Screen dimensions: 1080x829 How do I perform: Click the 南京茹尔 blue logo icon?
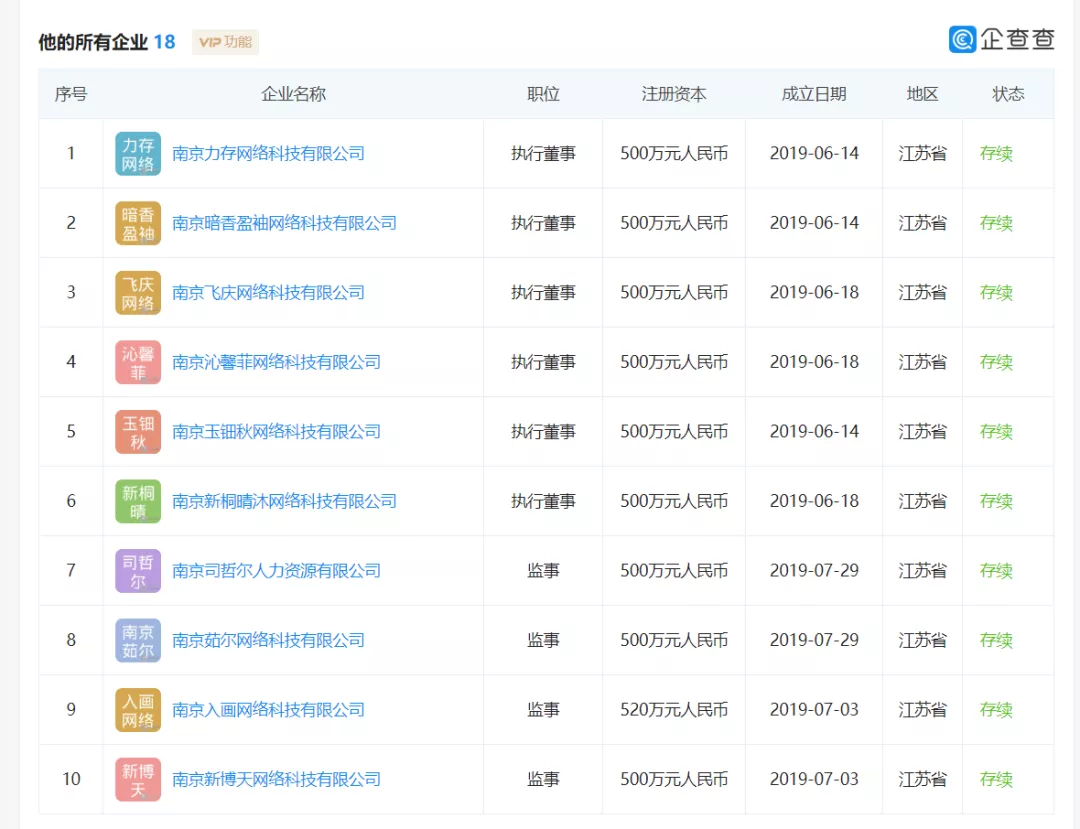point(137,640)
